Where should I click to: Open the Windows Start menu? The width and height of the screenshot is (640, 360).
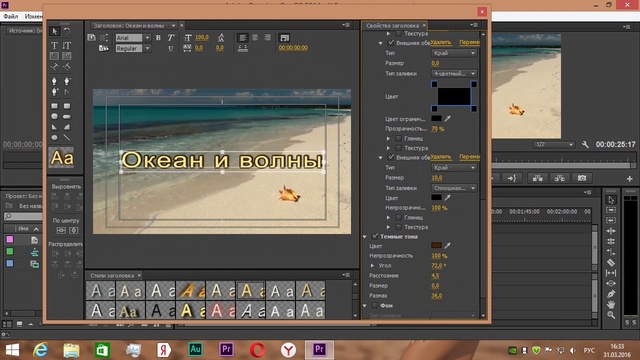pos(12,350)
